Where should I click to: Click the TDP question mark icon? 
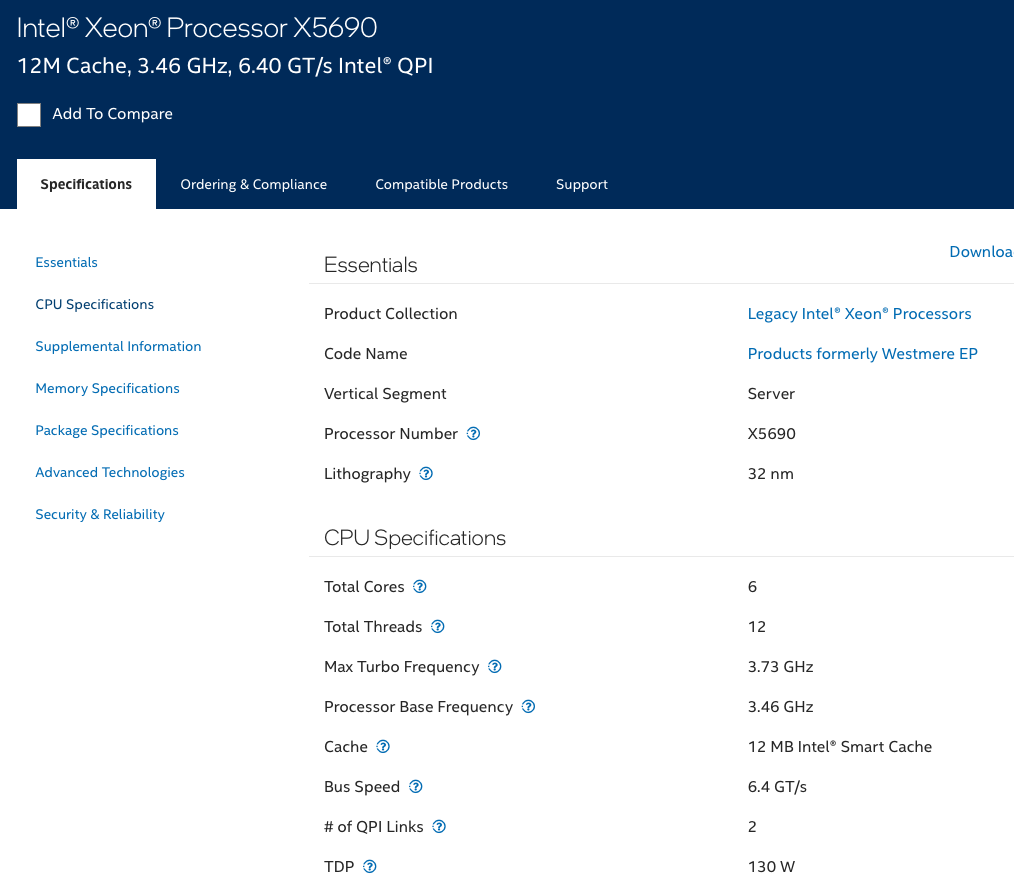pyautogui.click(x=370, y=867)
